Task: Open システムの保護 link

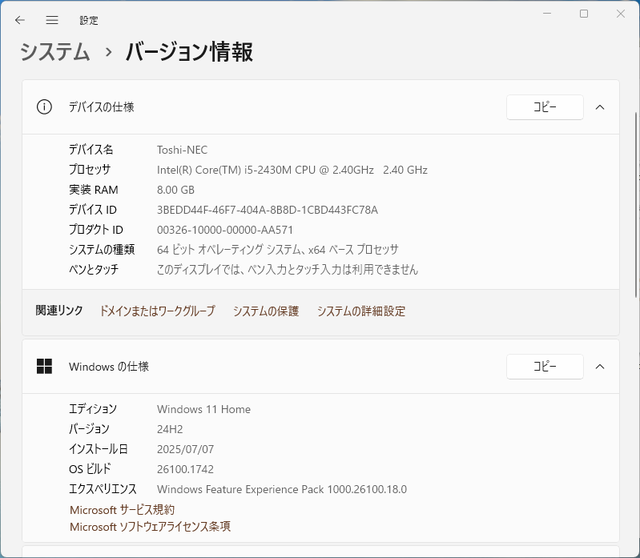Action: point(266,311)
